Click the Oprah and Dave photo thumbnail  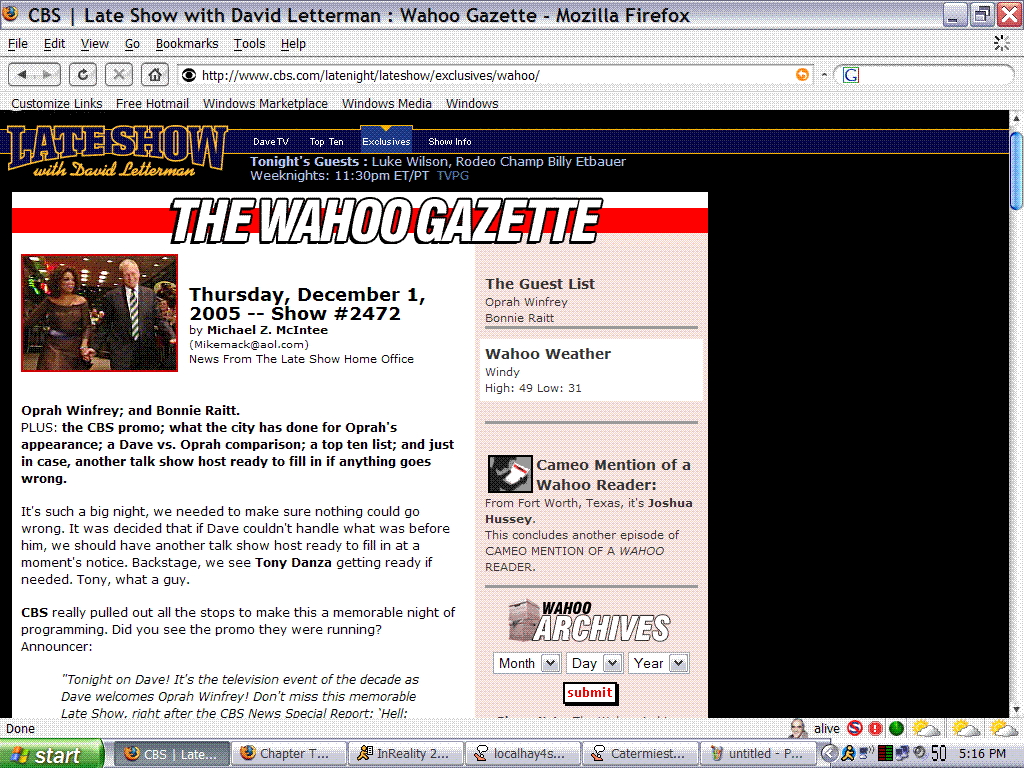[x=99, y=313]
